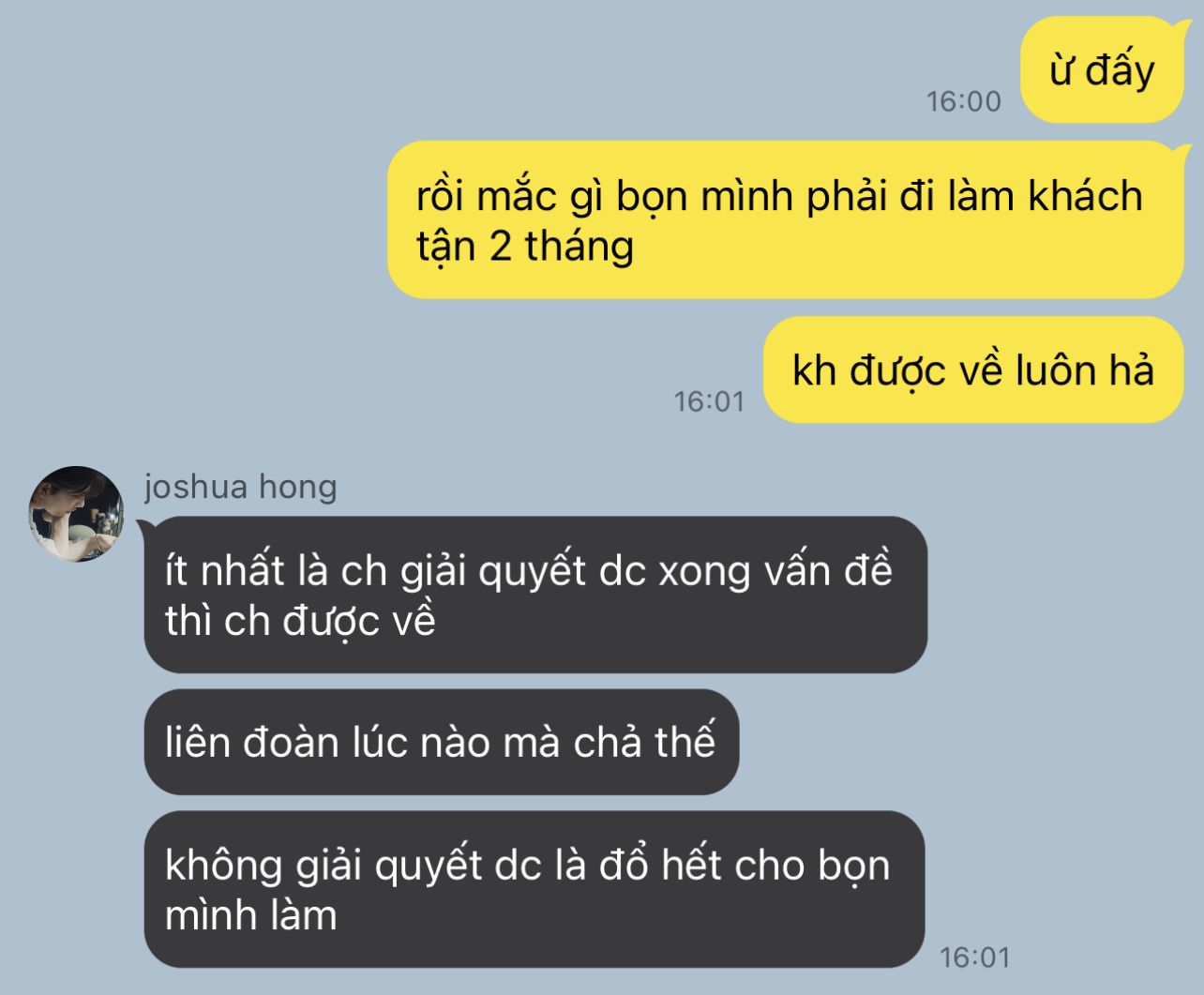Screen dimensions: 1204x995
Task: Select the "ít nhất là ch giải quyết" message
Action: [x=535, y=595]
